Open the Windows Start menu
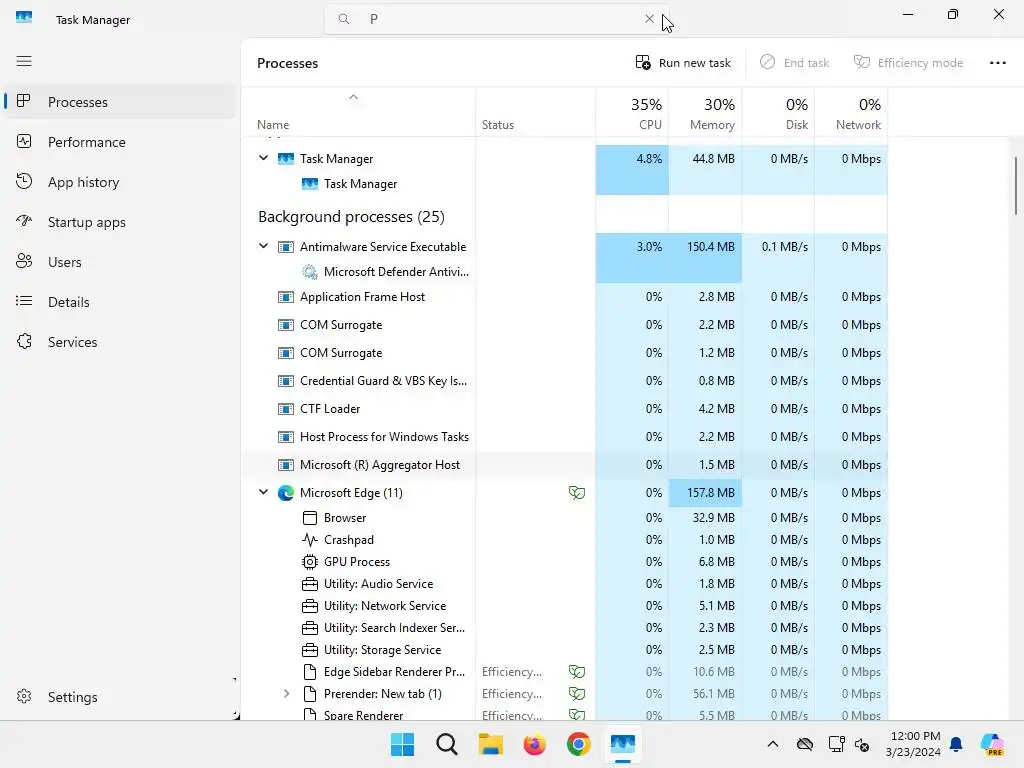The width and height of the screenshot is (1024, 768). [x=402, y=744]
